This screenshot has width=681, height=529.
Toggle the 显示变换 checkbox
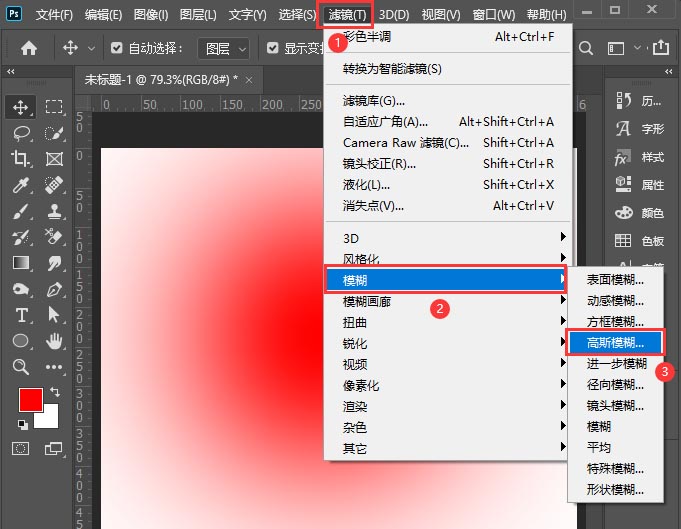click(x=272, y=48)
